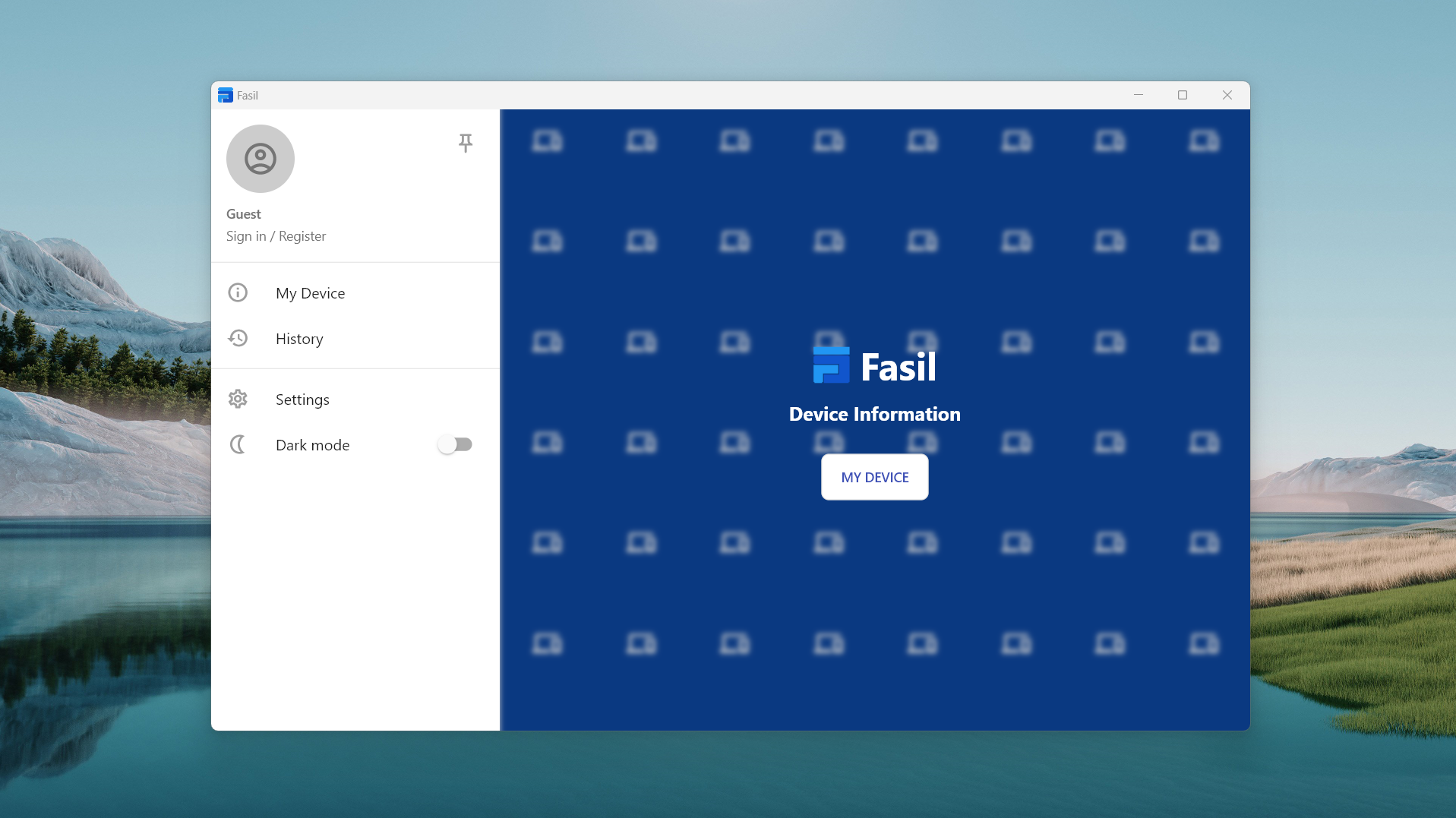Viewport: 1456px width, 818px height.
Task: Click the minimize window control
Action: point(1138,95)
